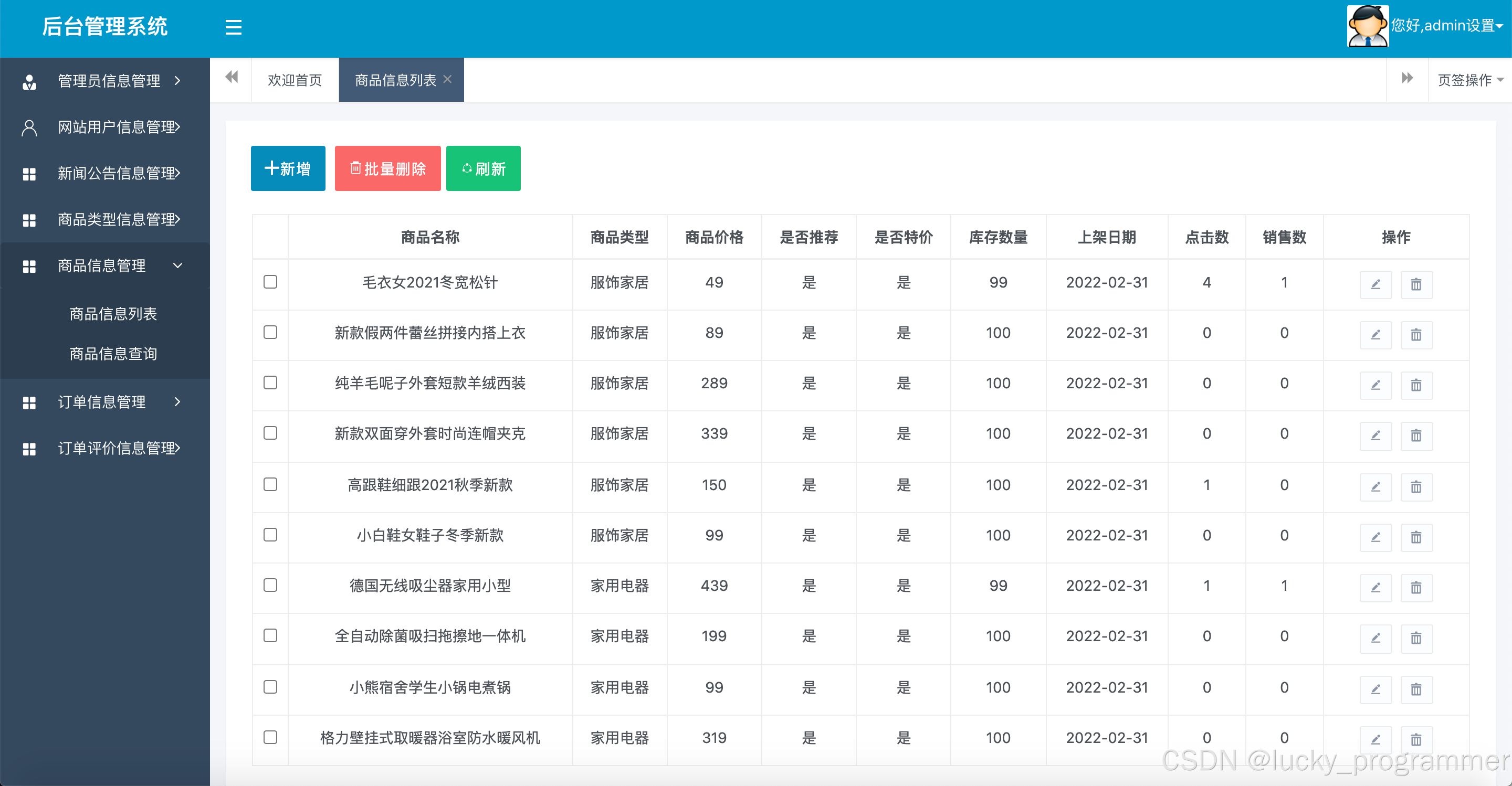Open the 页签操作 dropdown

pyautogui.click(x=1469, y=80)
